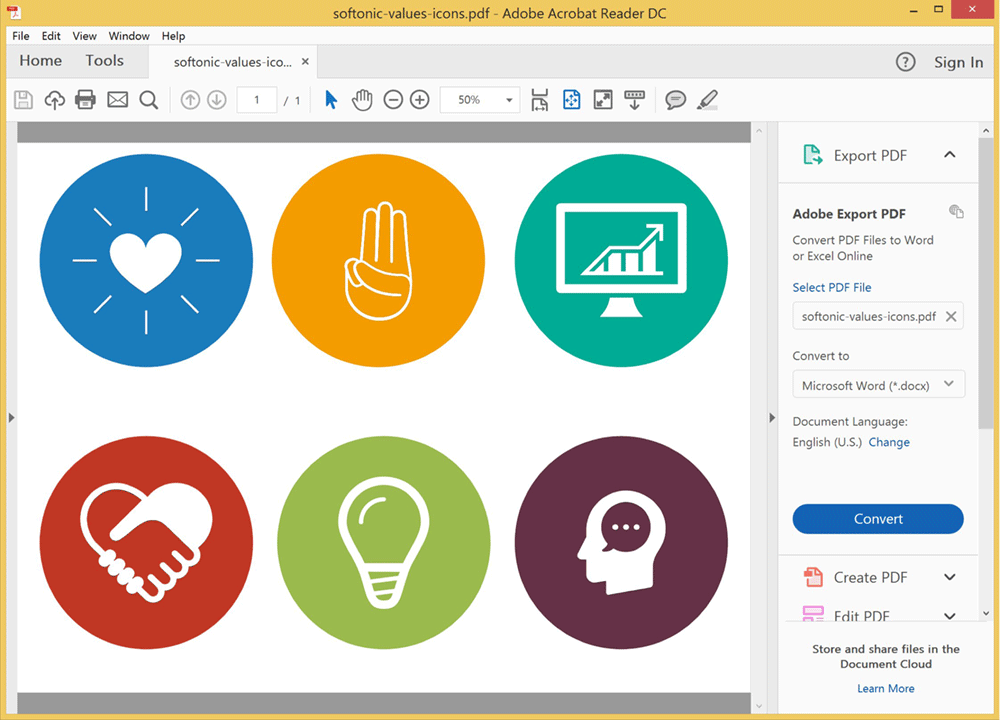The height and width of the screenshot is (720, 1000).
Task: Select the Hand pan tool
Action: coord(362,100)
